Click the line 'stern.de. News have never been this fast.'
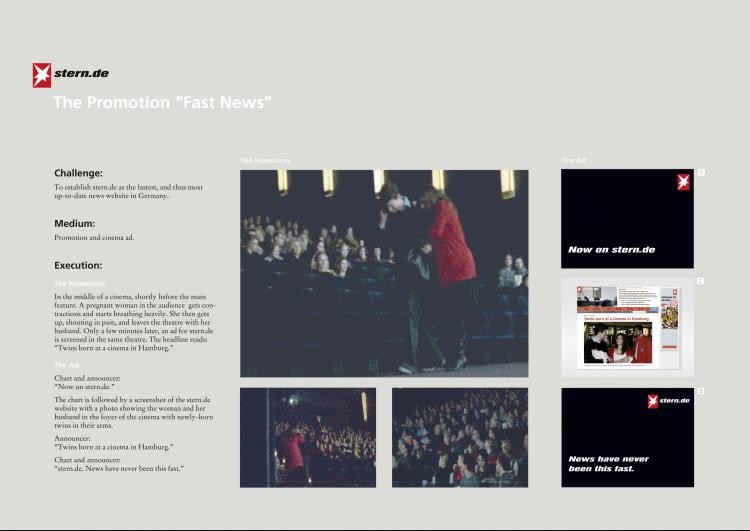 coord(119,469)
